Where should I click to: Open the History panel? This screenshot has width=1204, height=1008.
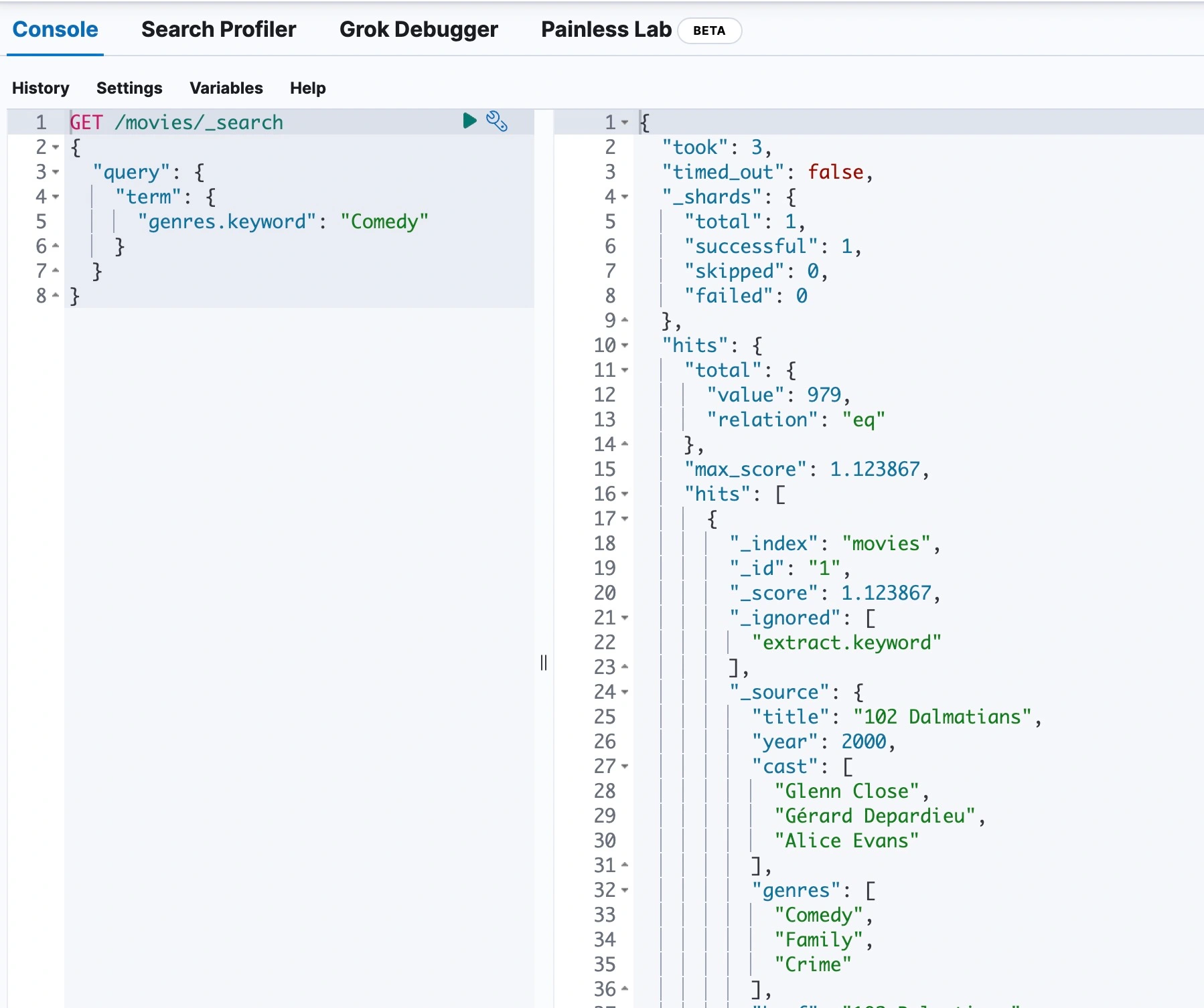[40, 88]
